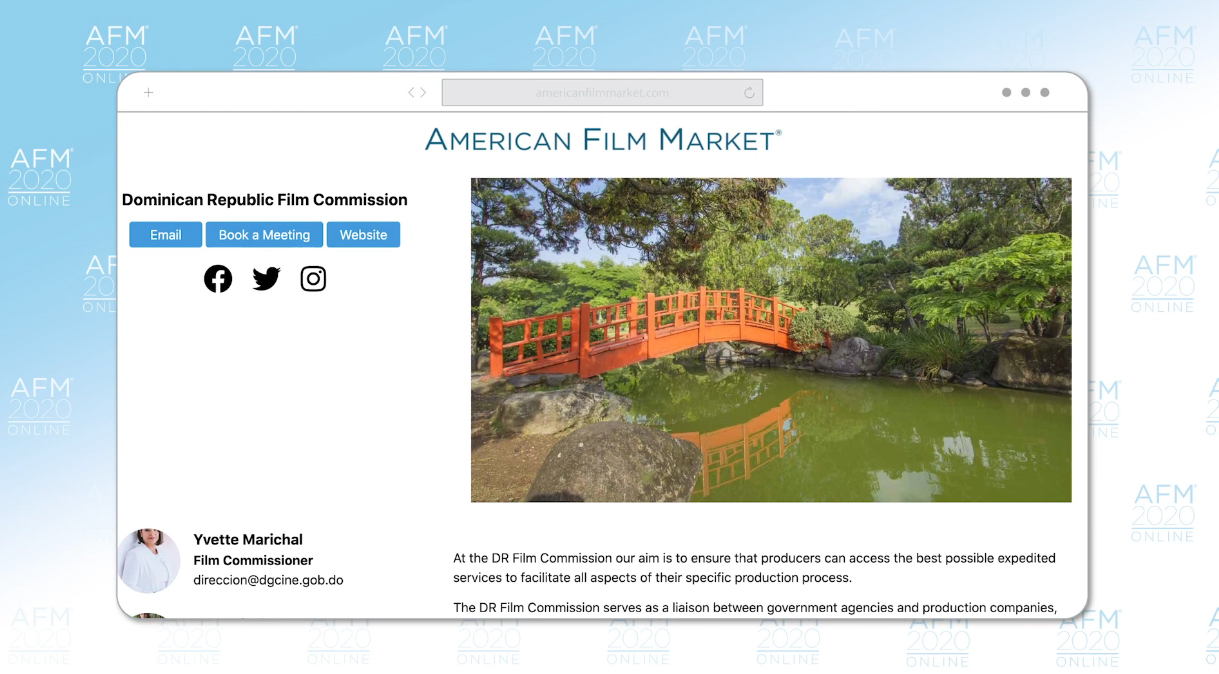Click the plus icon for new tab
1219x674 pixels.
[x=149, y=93]
